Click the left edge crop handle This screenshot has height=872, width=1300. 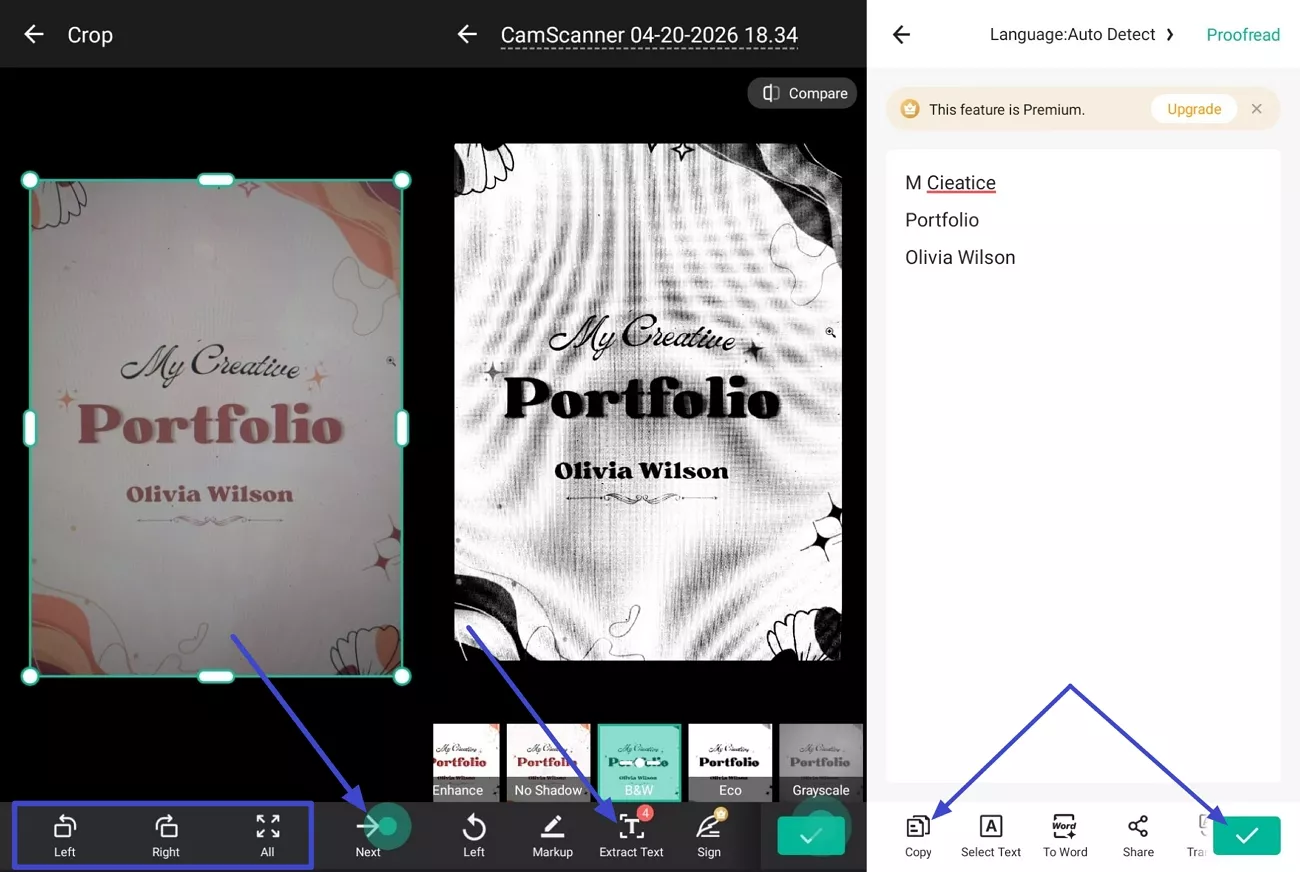[x=30, y=428]
